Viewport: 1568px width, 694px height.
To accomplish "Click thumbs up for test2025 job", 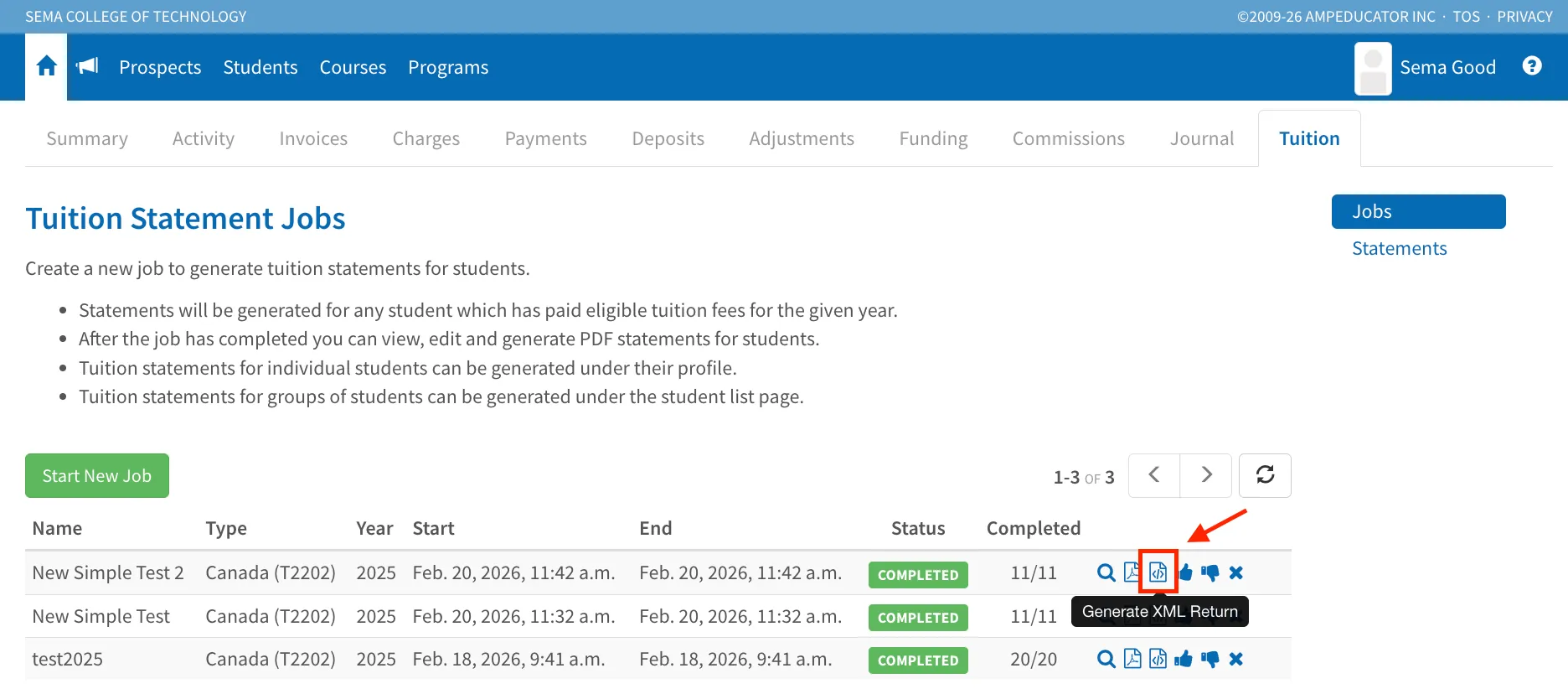I will point(1183,660).
